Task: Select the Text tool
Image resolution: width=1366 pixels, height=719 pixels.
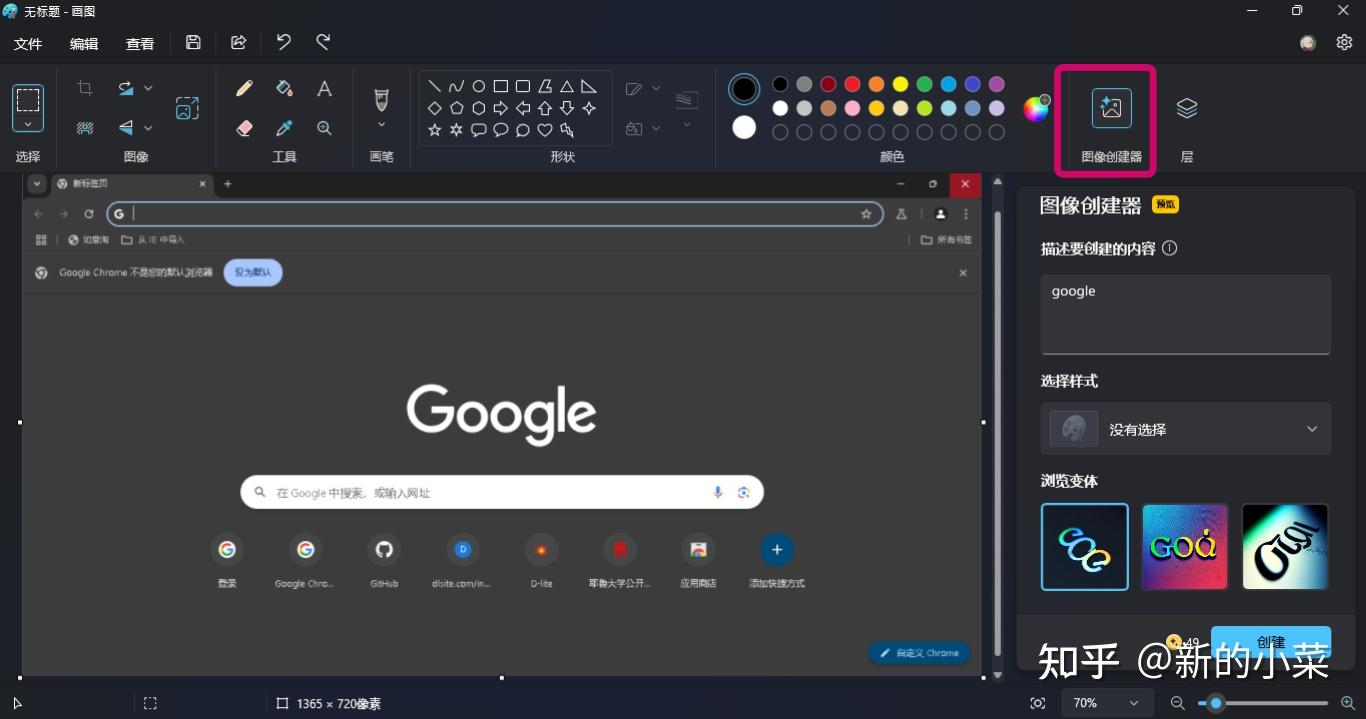Action: tap(324, 88)
